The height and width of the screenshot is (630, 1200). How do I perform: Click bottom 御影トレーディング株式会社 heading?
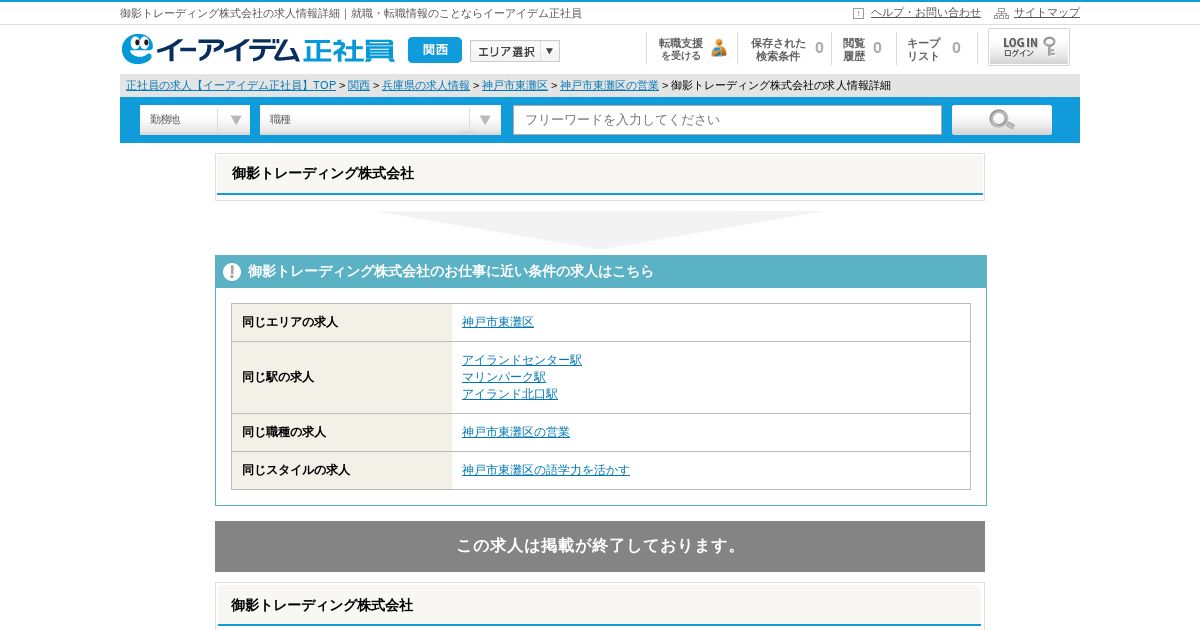pyautogui.click(x=322, y=605)
